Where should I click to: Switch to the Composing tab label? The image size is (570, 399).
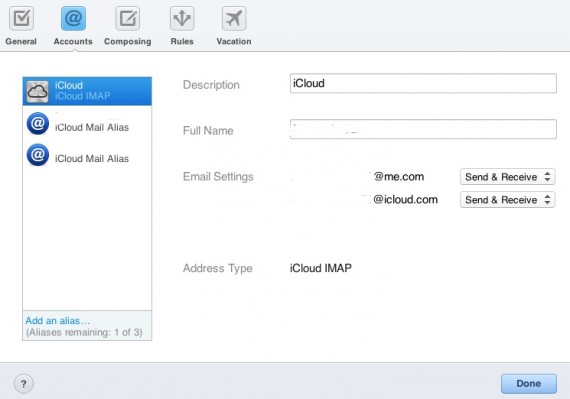128,41
